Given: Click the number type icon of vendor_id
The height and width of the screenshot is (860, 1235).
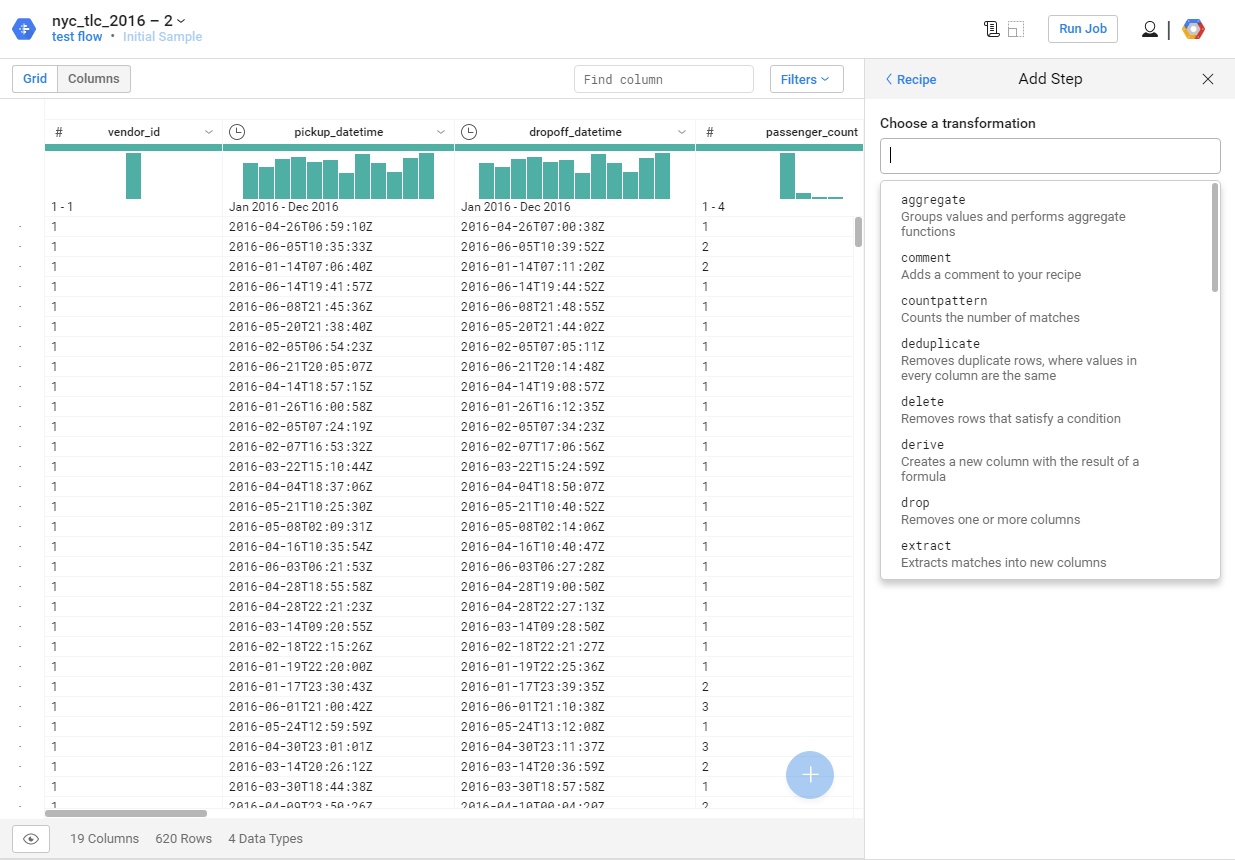Looking at the screenshot, I should tap(59, 132).
